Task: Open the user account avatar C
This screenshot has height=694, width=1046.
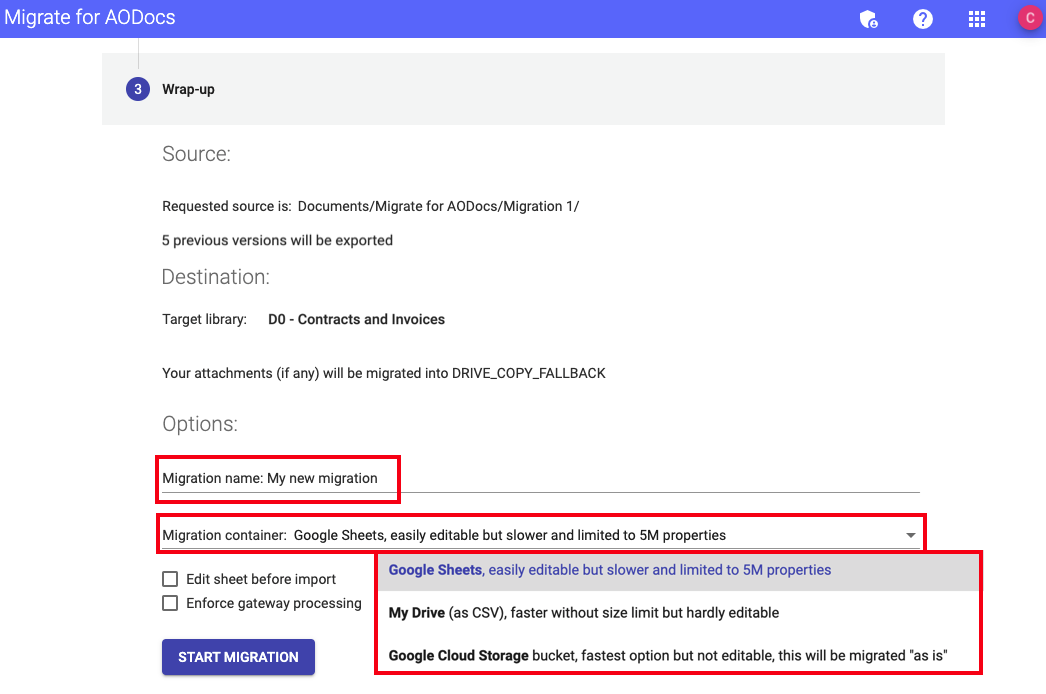Action: 1030,18
